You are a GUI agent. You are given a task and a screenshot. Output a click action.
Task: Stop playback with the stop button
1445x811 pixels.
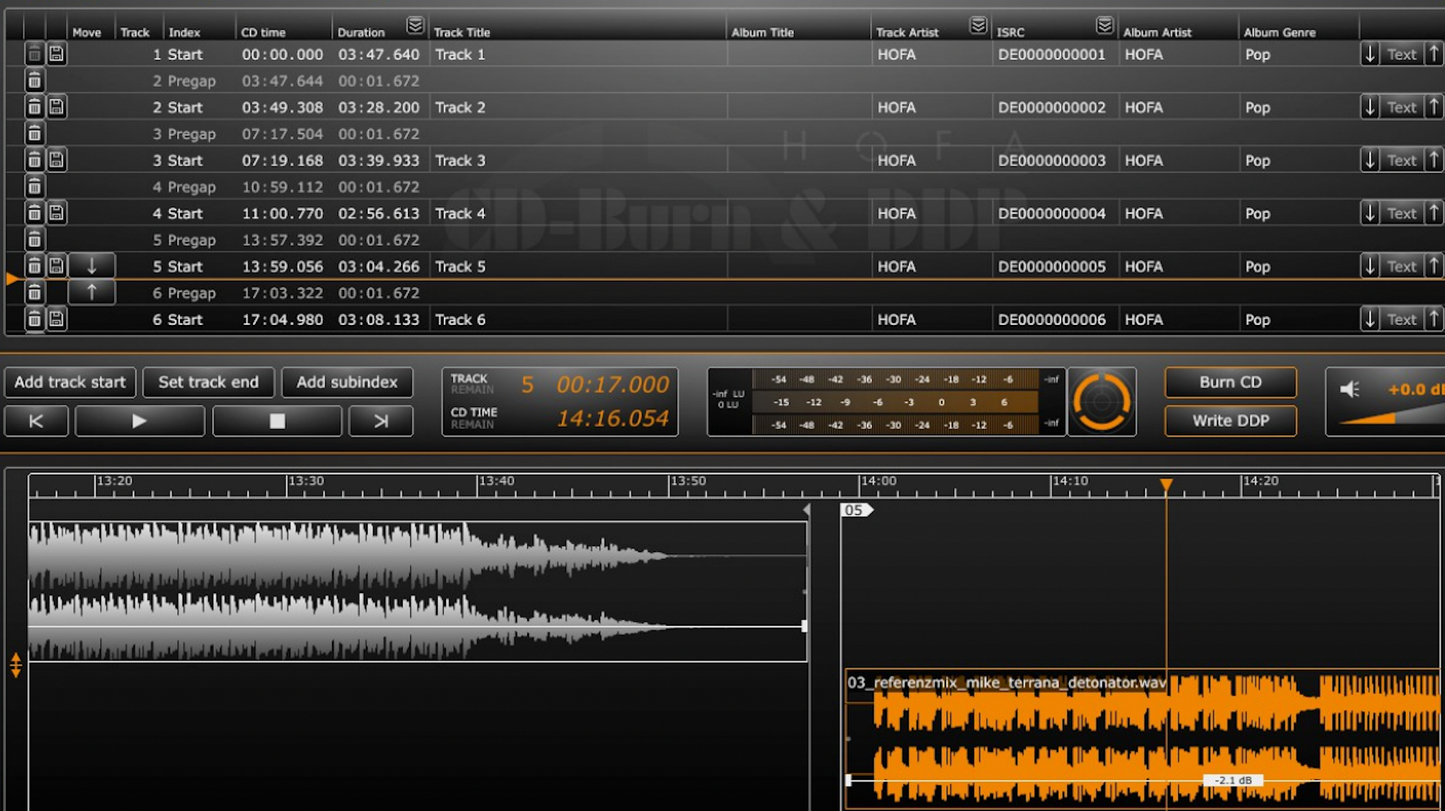[277, 421]
